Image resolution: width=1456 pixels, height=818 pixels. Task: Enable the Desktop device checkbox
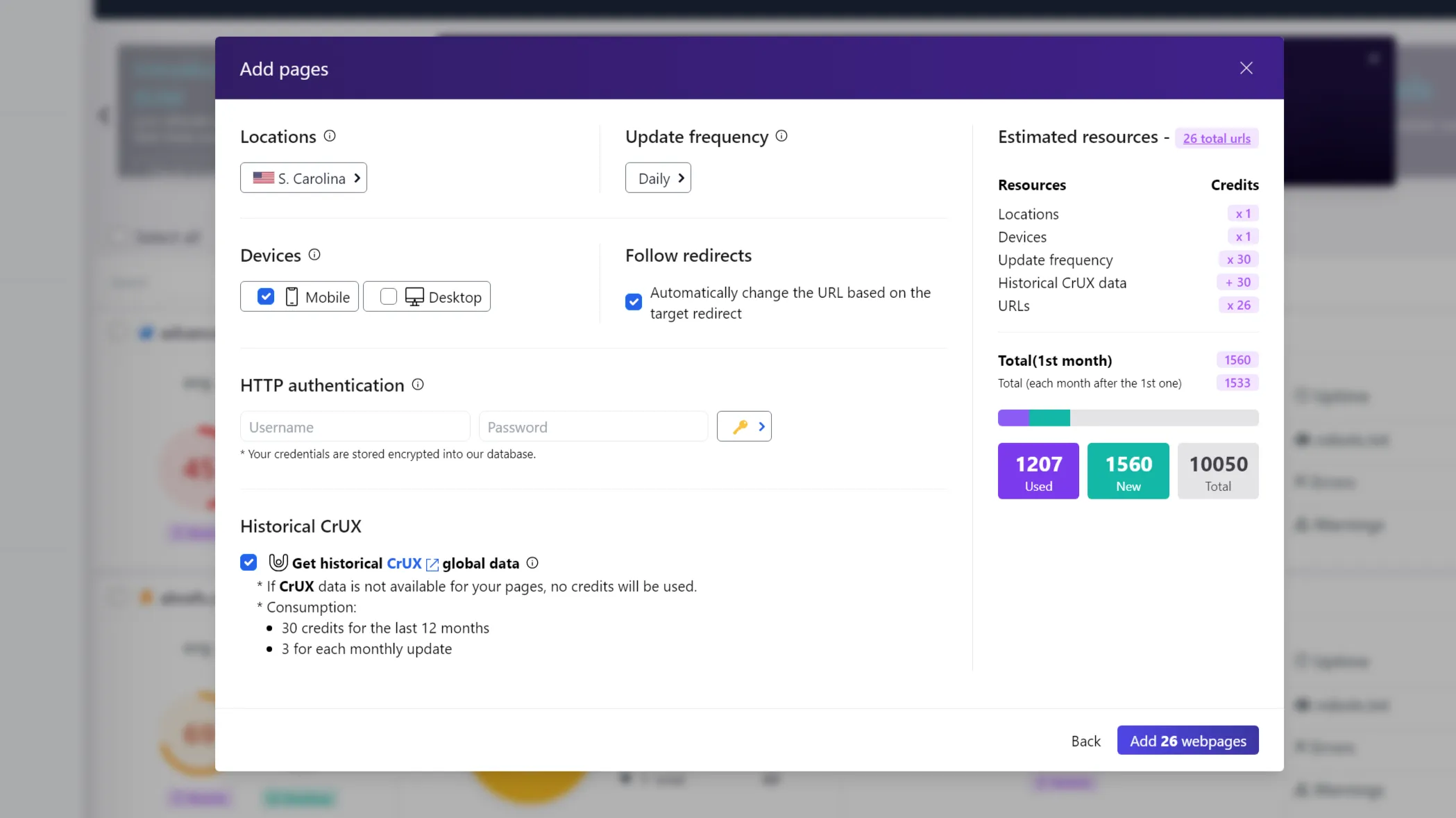tap(389, 297)
